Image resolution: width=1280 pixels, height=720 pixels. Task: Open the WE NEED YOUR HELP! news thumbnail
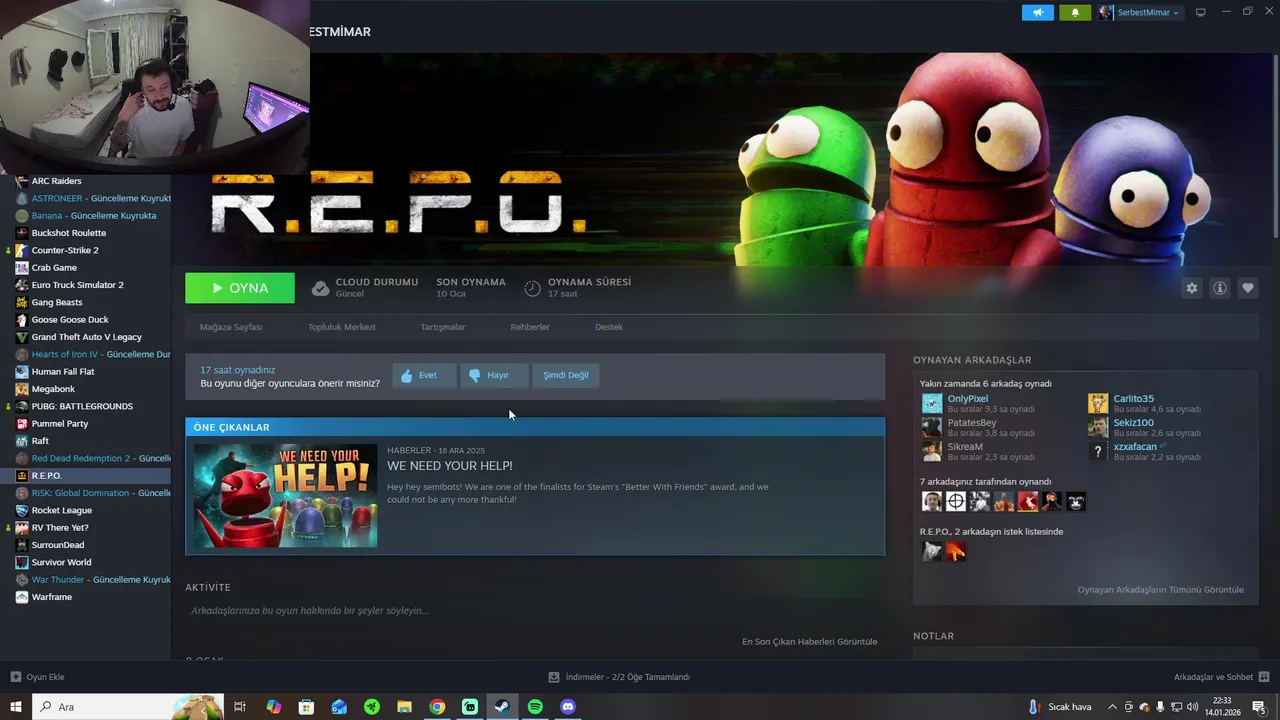coord(285,496)
